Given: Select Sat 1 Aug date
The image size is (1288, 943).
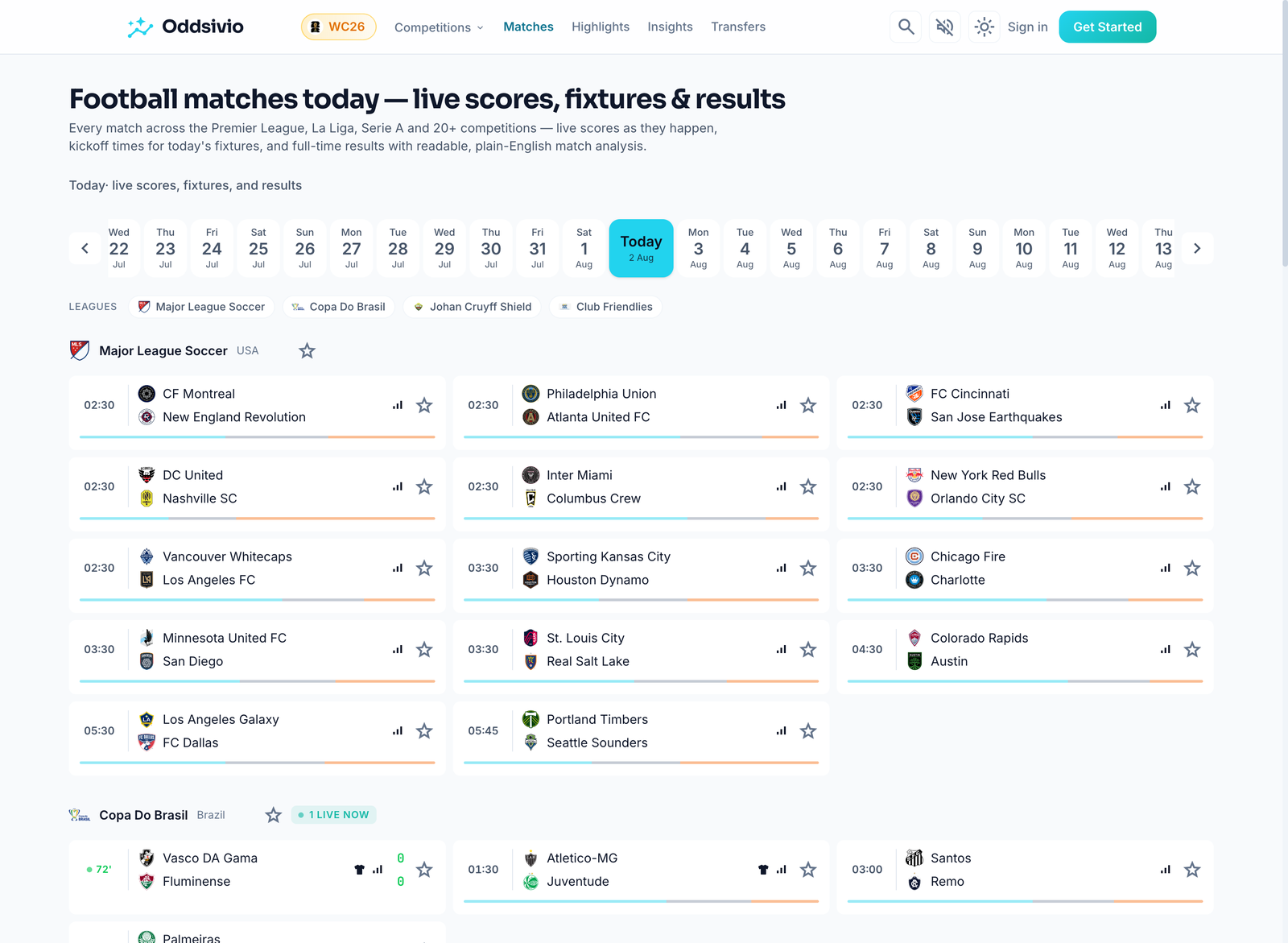Looking at the screenshot, I should pyautogui.click(x=584, y=248).
